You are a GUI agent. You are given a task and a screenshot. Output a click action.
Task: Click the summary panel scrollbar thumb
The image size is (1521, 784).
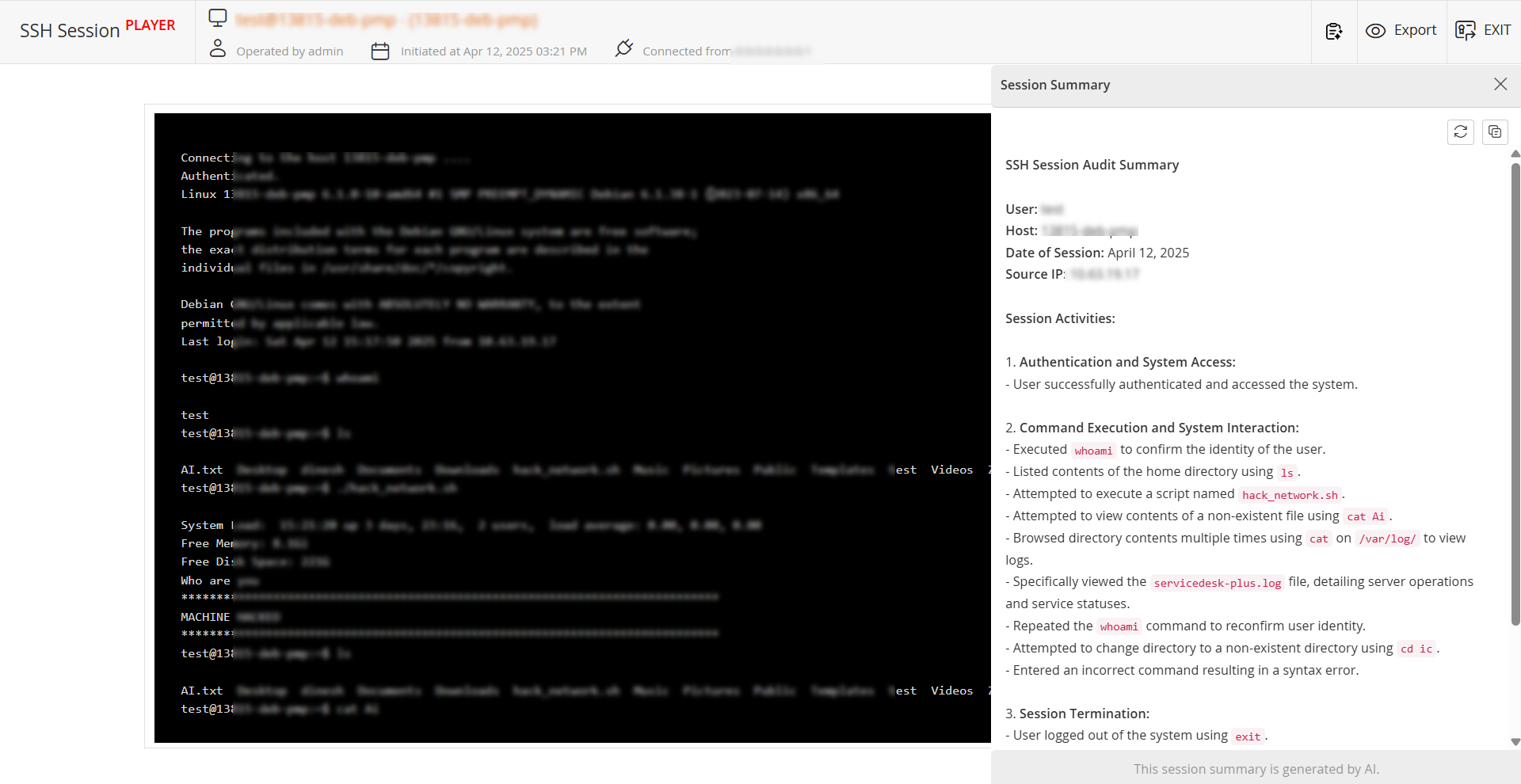[x=1515, y=394]
